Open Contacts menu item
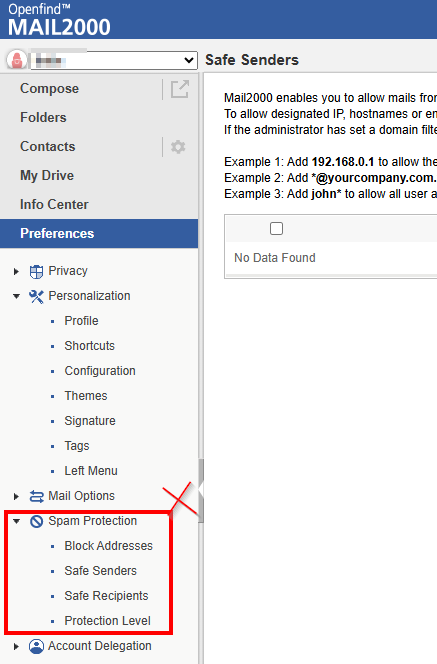The height and width of the screenshot is (664, 437). click(x=47, y=147)
